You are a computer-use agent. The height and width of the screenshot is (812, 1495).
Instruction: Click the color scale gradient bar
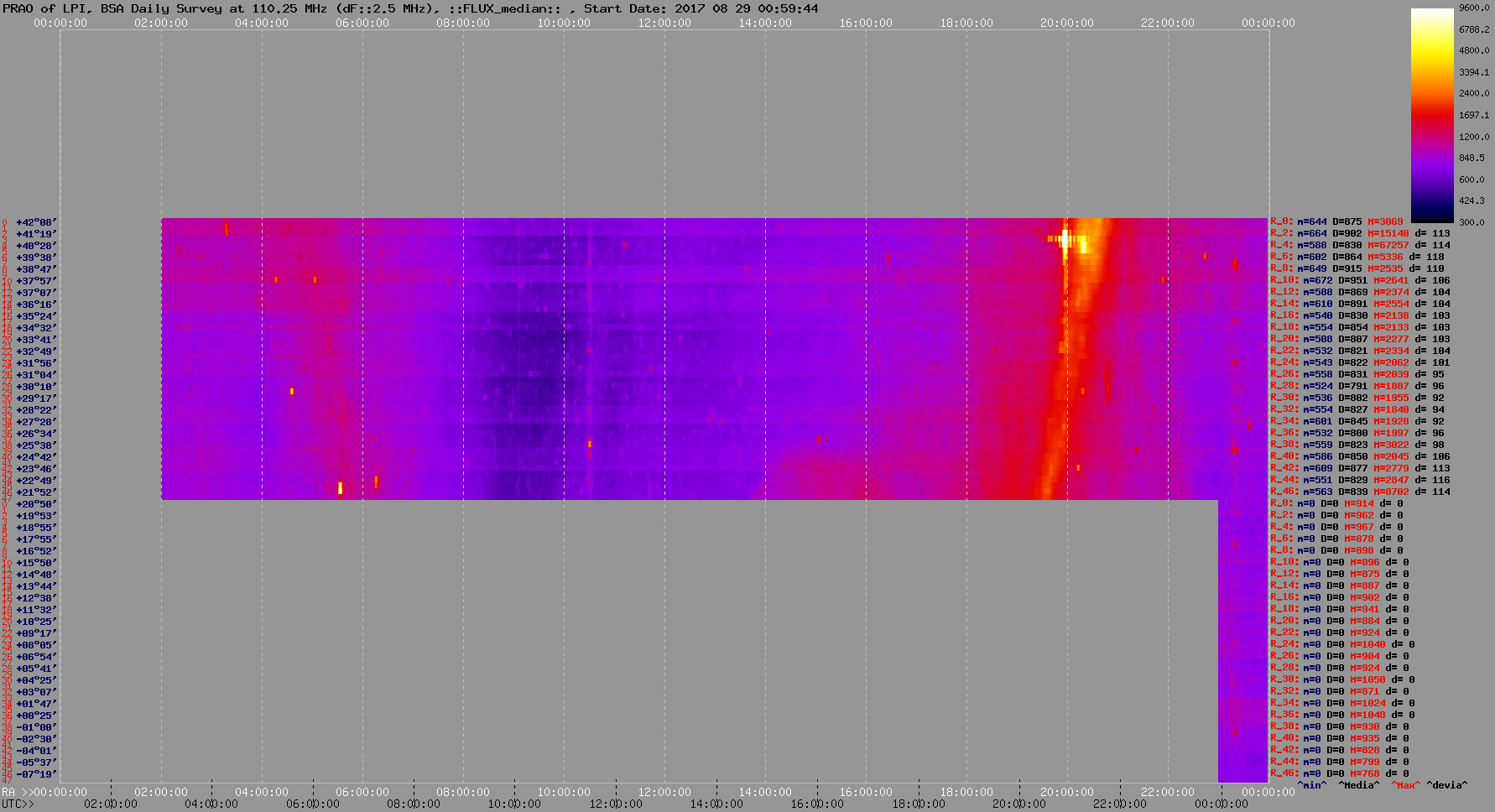(1432, 115)
